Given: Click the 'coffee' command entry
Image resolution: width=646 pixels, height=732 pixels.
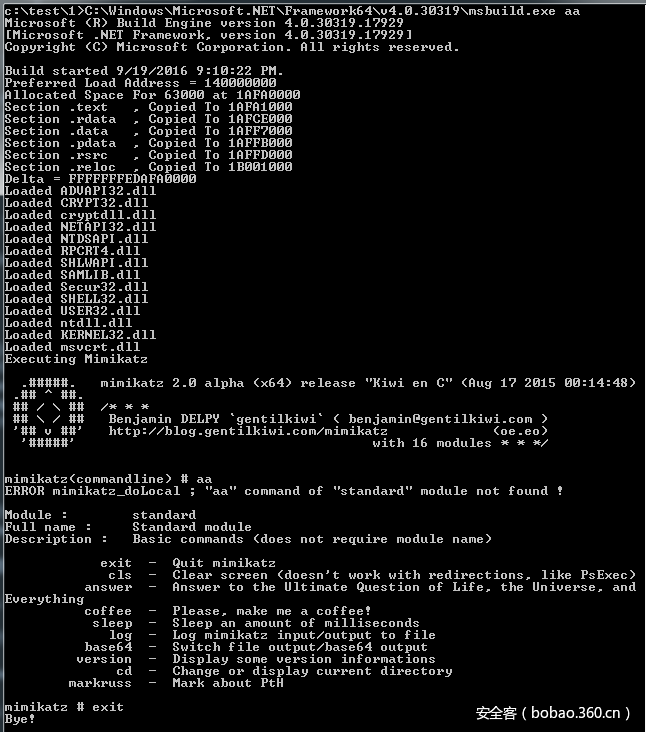Looking at the screenshot, I should 108,611.
